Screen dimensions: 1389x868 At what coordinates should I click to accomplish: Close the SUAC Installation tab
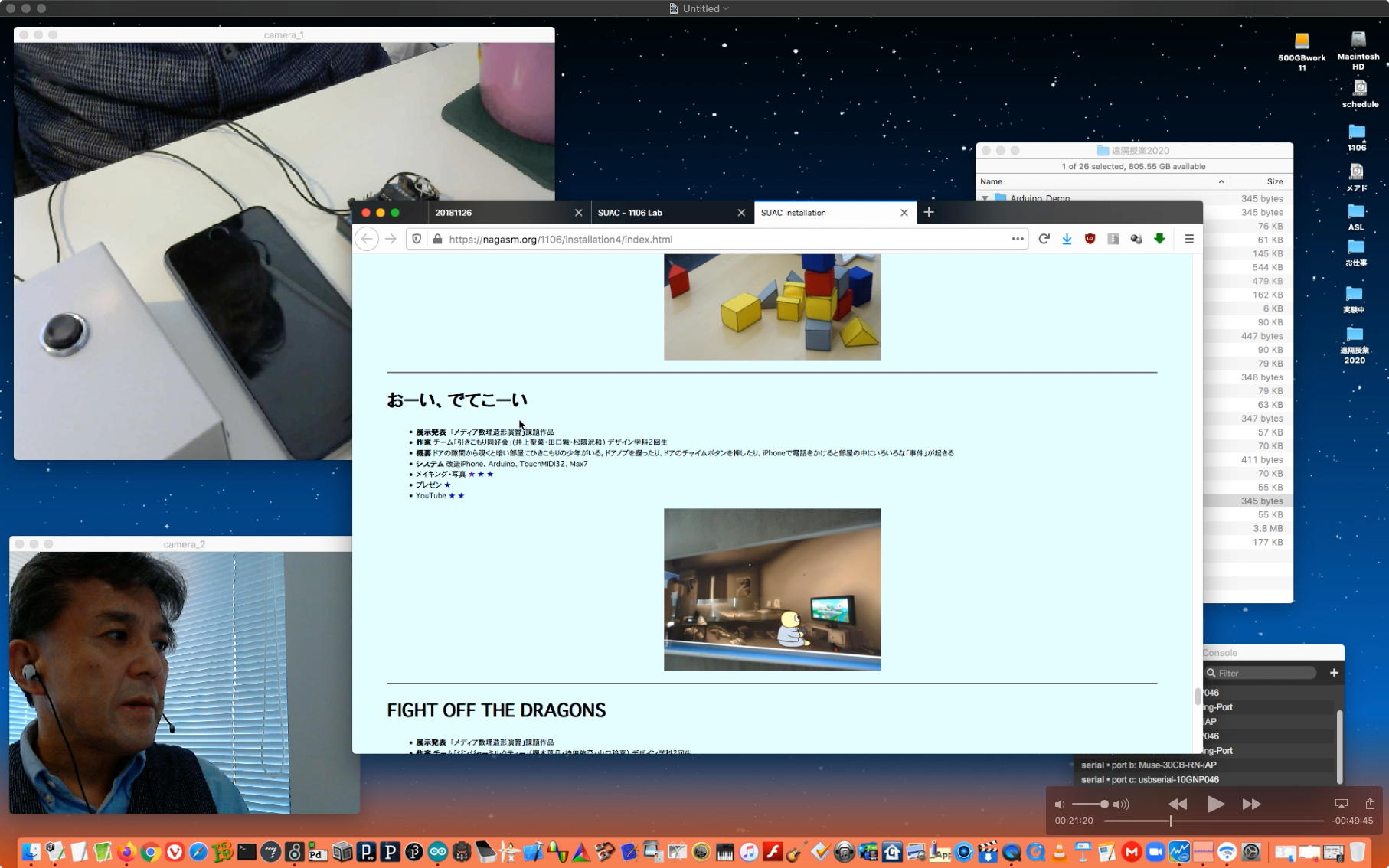tap(904, 213)
